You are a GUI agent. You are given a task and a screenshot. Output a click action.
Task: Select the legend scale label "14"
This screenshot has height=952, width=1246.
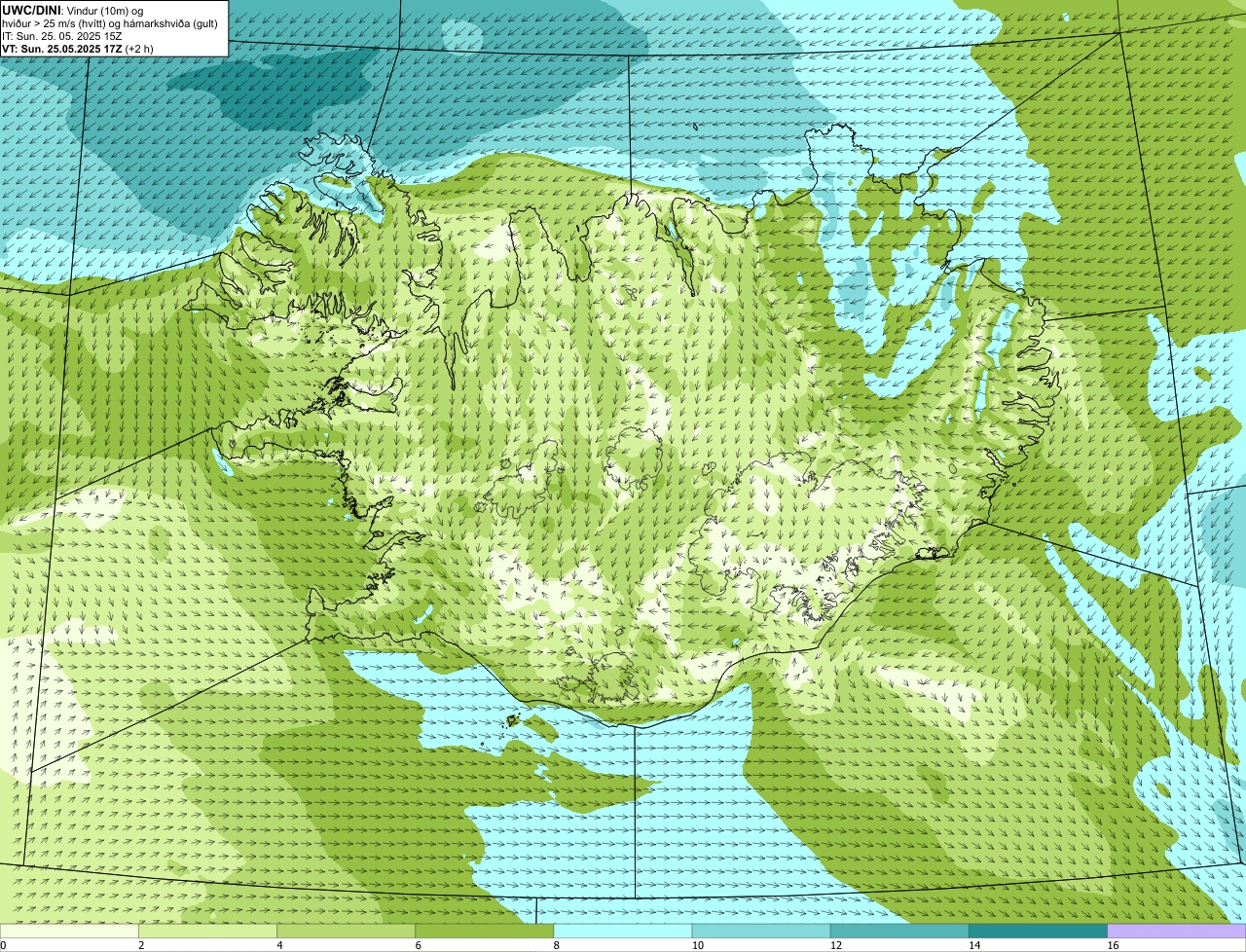(x=974, y=945)
